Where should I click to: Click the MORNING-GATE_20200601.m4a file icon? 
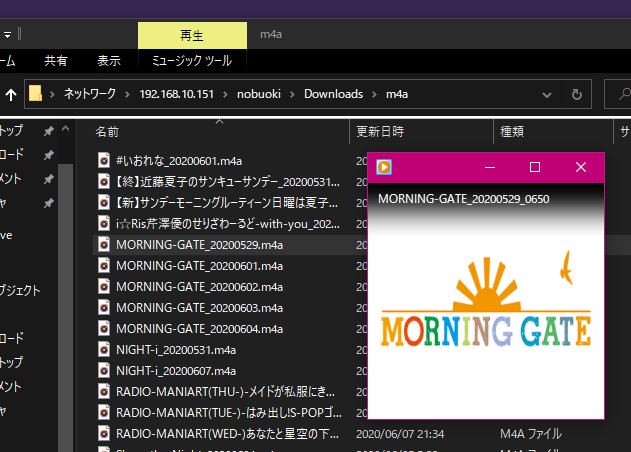(x=104, y=266)
